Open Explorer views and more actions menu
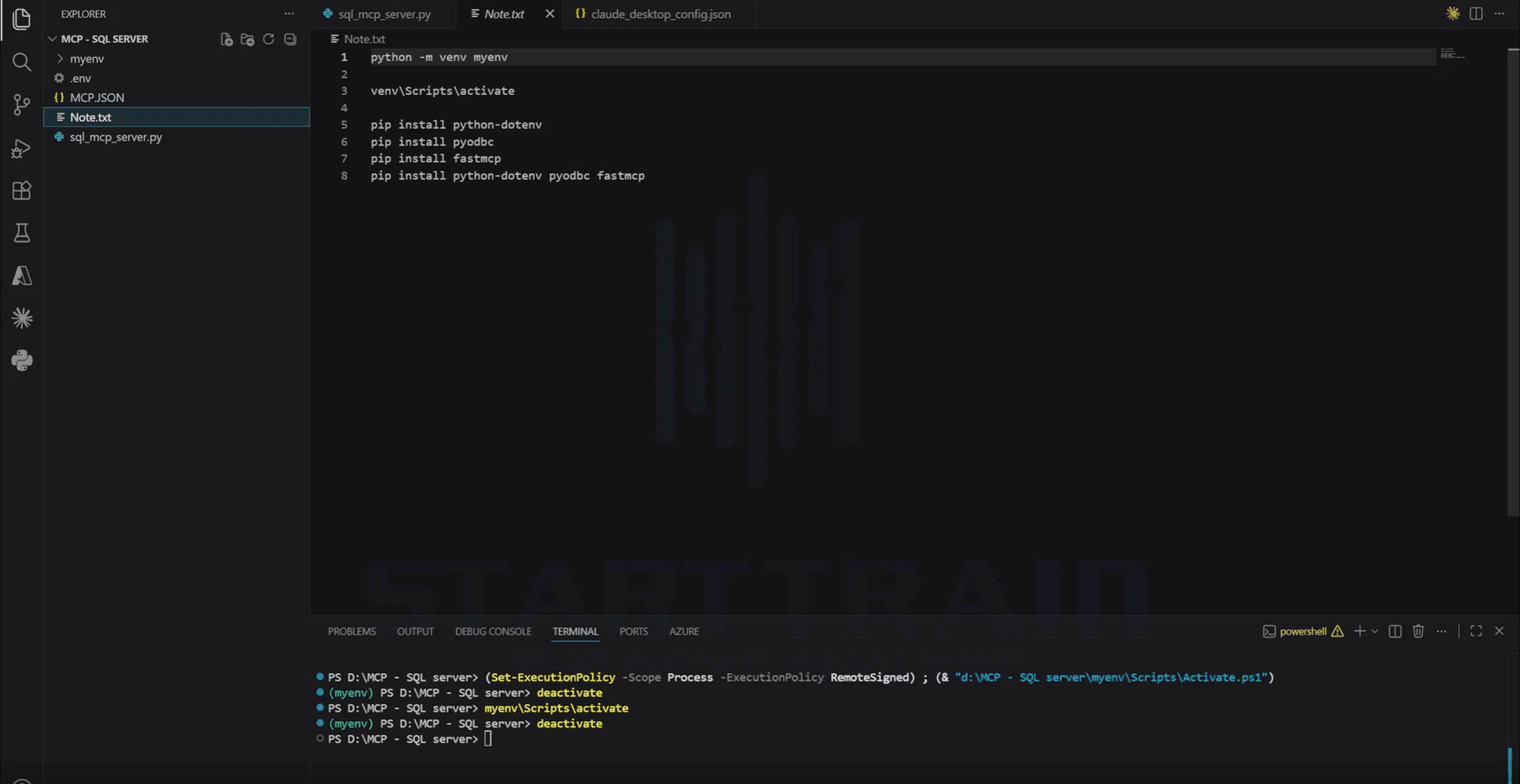Screen dimensions: 1520x784 coord(289,13)
